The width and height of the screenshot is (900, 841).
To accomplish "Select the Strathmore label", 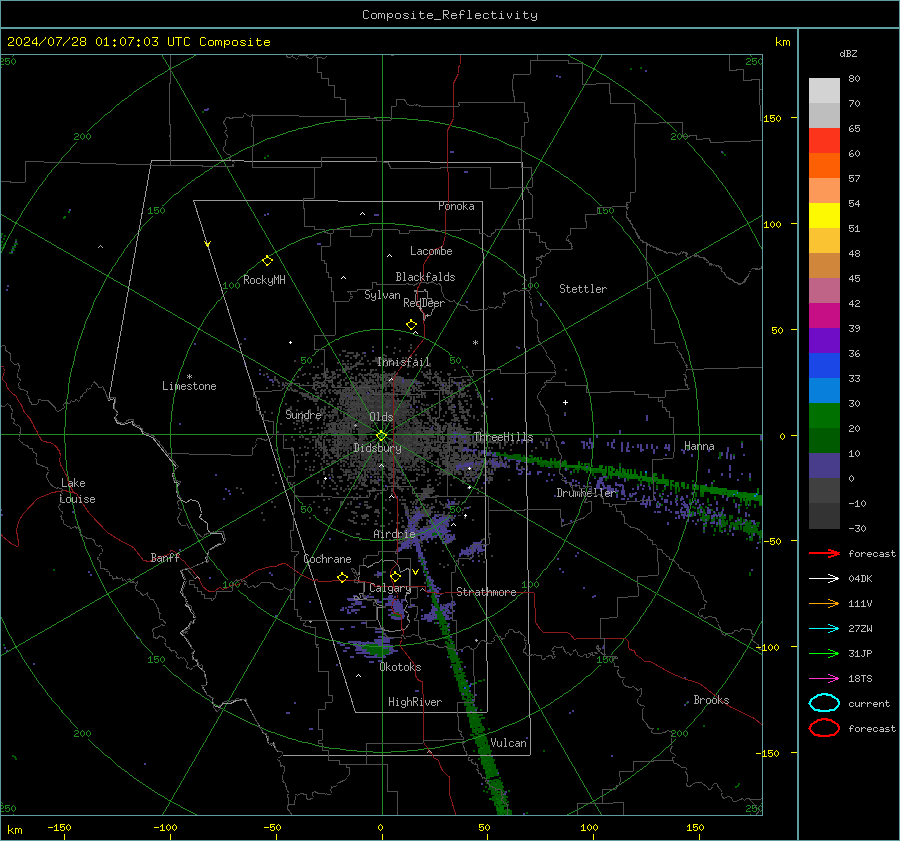I will coord(487,592).
